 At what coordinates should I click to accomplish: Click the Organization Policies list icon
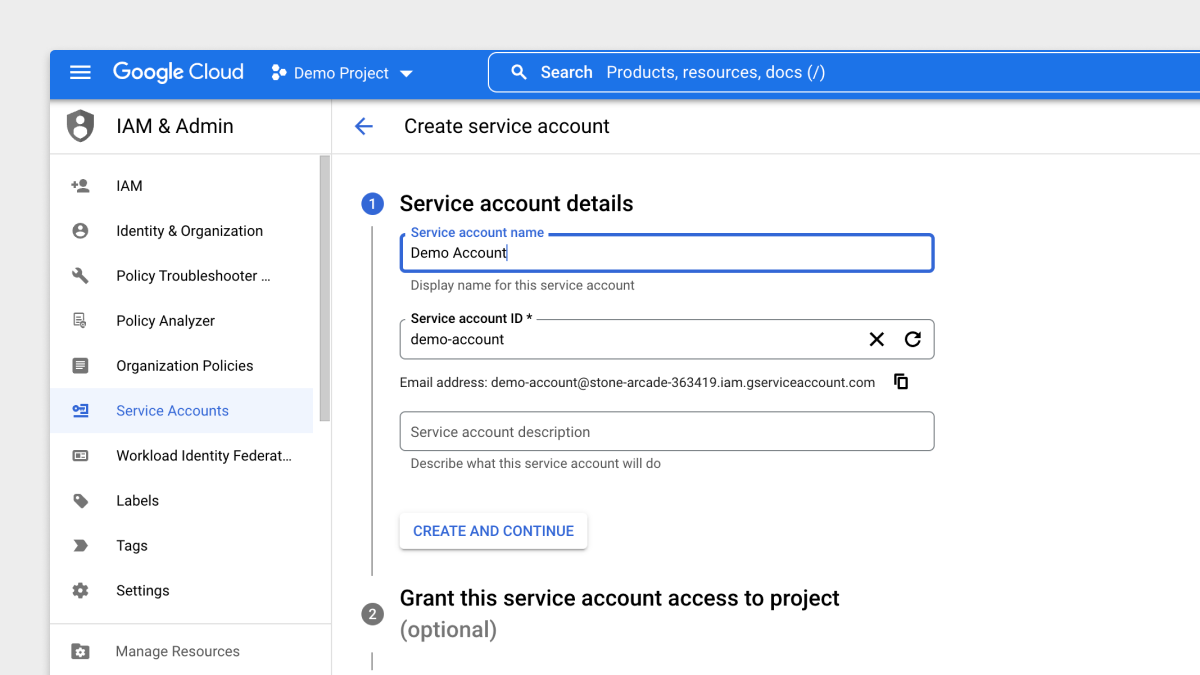coord(80,366)
